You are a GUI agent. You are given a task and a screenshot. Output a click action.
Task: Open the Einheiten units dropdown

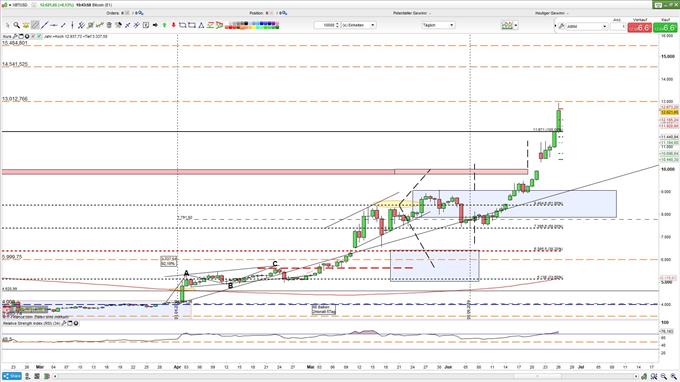(358, 25)
